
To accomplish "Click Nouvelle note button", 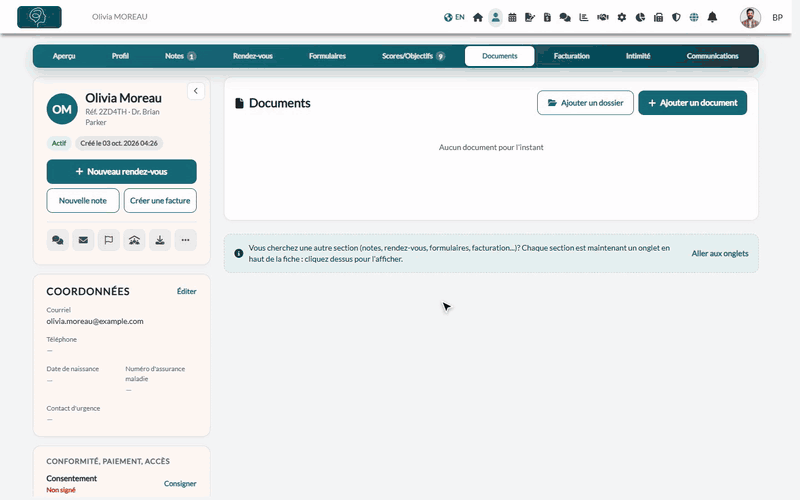I will (x=83, y=201).
